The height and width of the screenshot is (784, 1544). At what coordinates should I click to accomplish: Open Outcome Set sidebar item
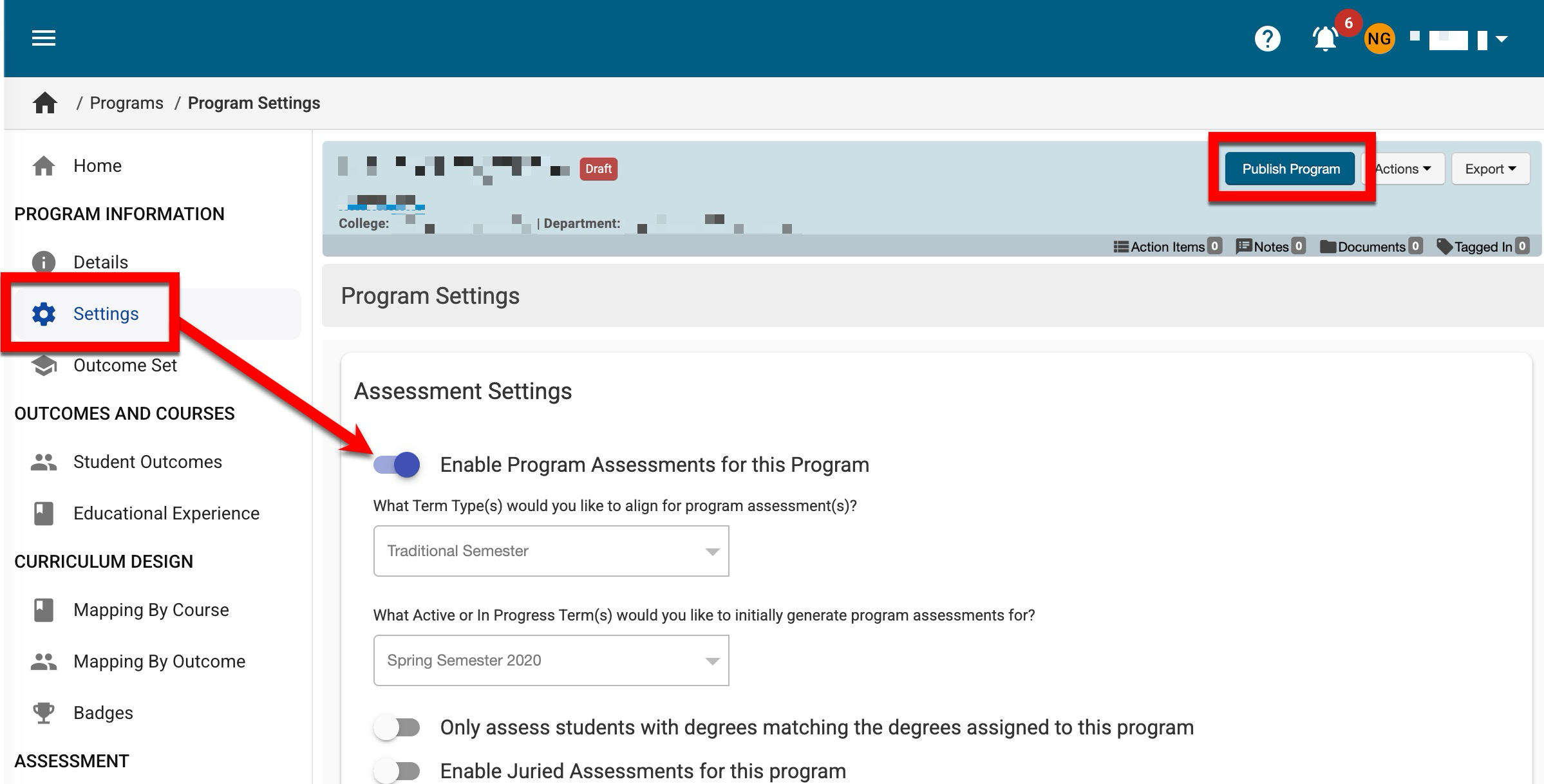pos(125,366)
